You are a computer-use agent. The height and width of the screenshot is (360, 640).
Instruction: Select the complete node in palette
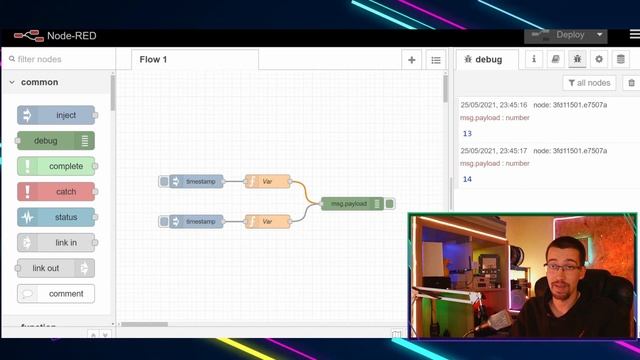click(x=56, y=166)
